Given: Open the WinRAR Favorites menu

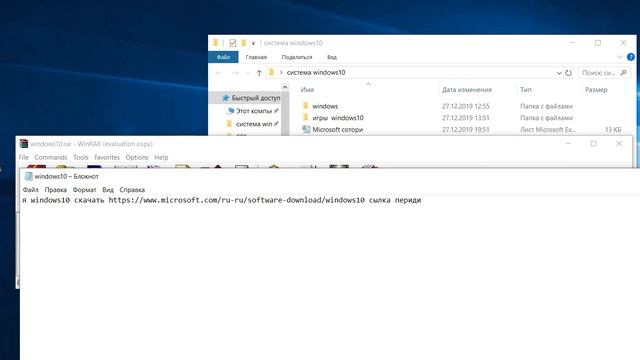Looking at the screenshot, I should click(x=107, y=157).
